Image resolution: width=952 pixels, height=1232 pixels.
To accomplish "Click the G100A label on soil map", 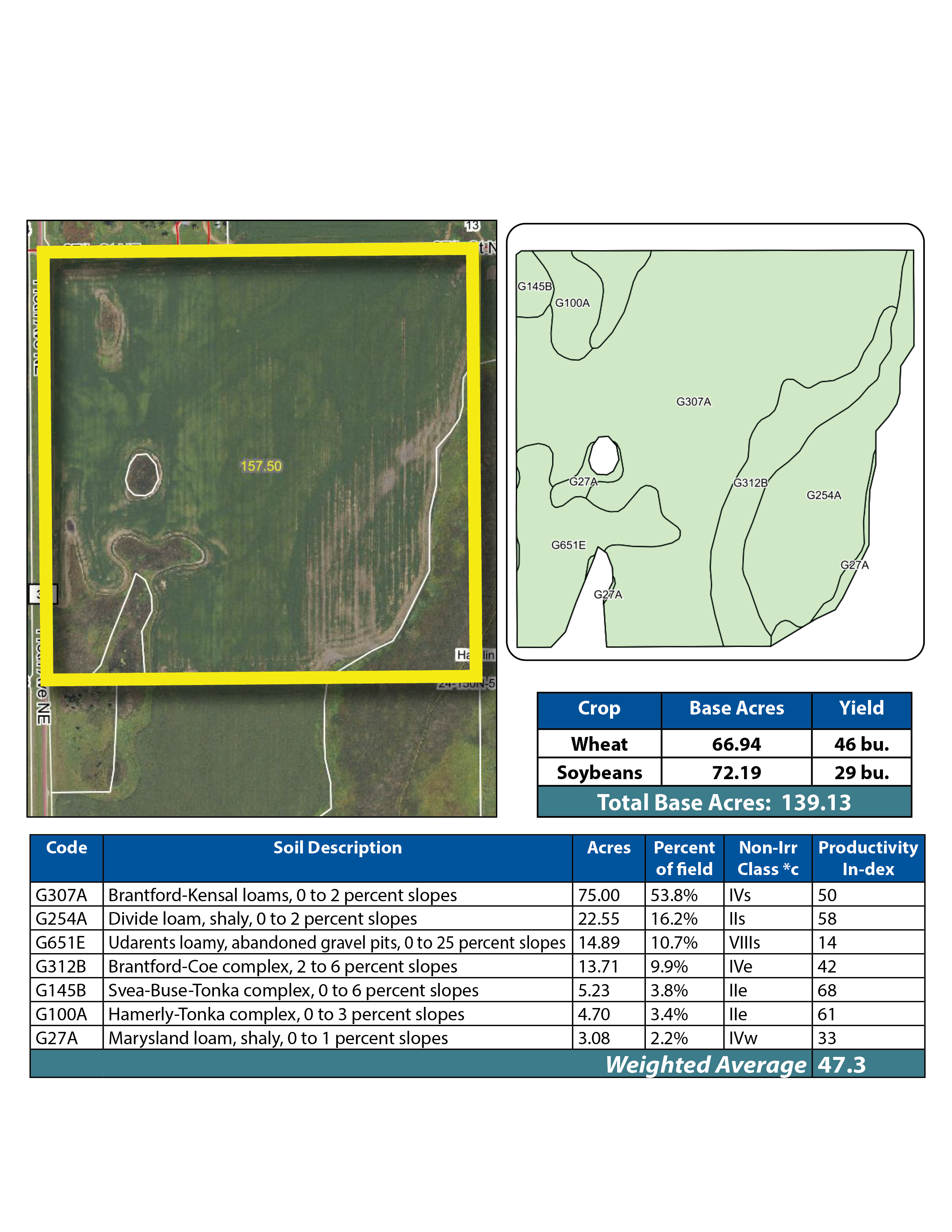I will click(x=572, y=303).
